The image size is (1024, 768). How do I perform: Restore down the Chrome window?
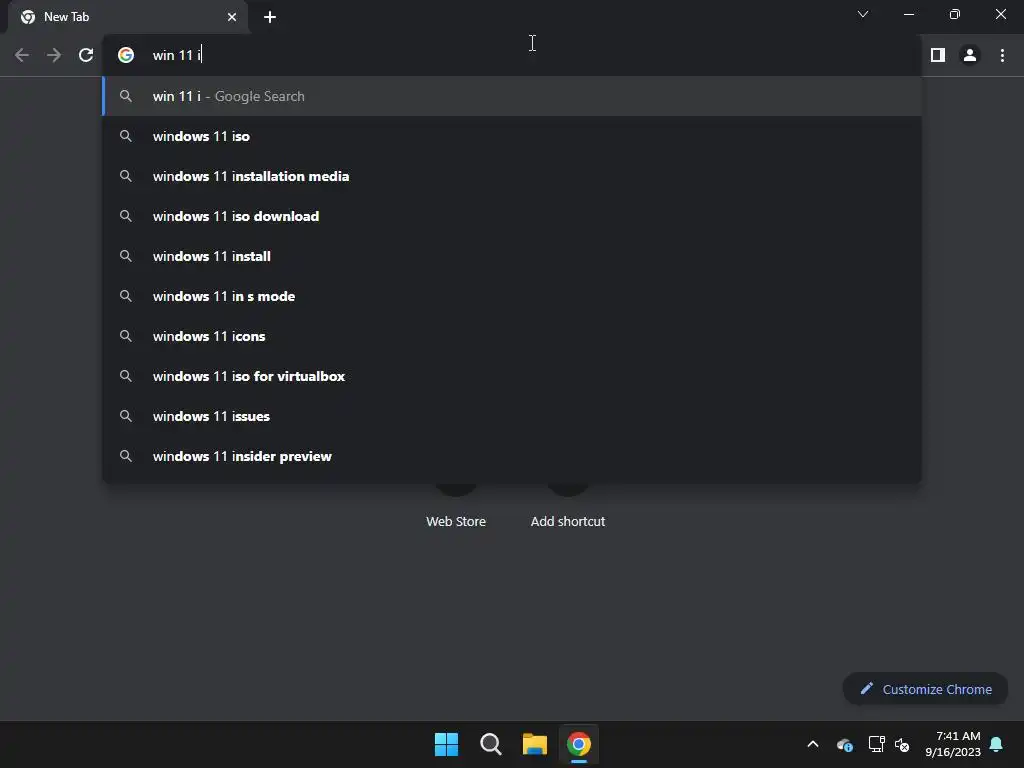pyautogui.click(x=955, y=14)
